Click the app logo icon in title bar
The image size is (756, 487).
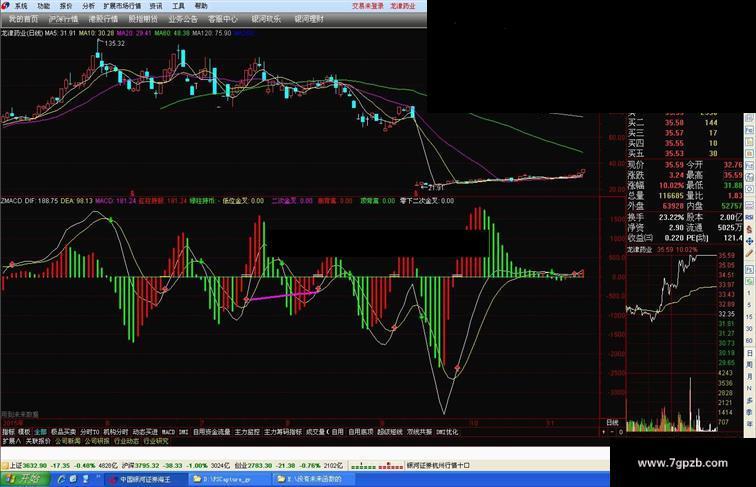click(5, 5)
